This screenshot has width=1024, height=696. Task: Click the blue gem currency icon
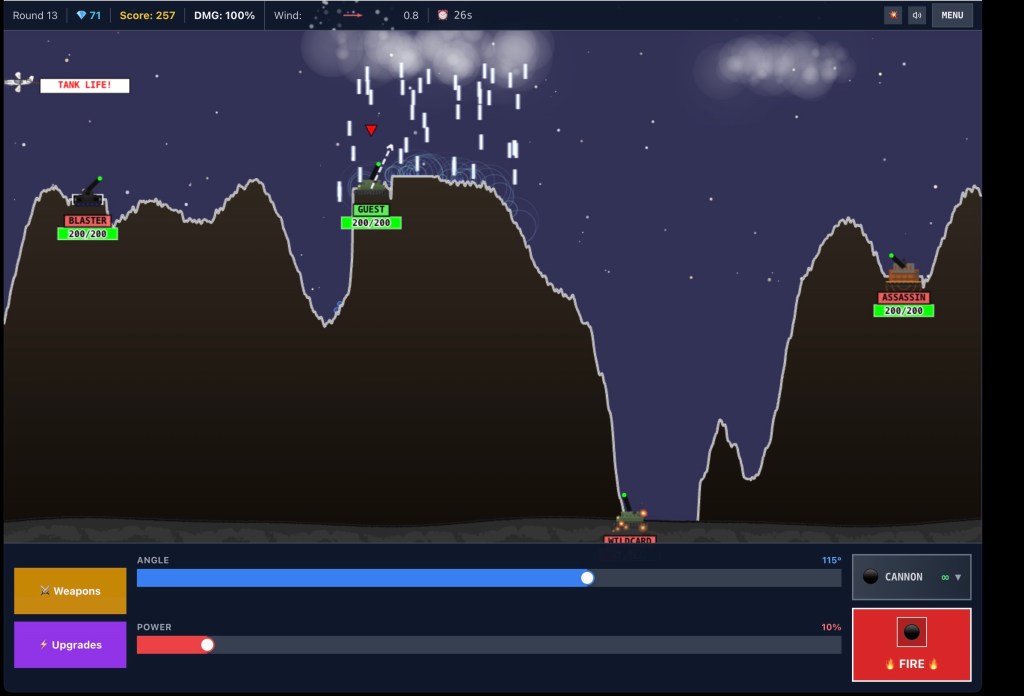[81, 16]
